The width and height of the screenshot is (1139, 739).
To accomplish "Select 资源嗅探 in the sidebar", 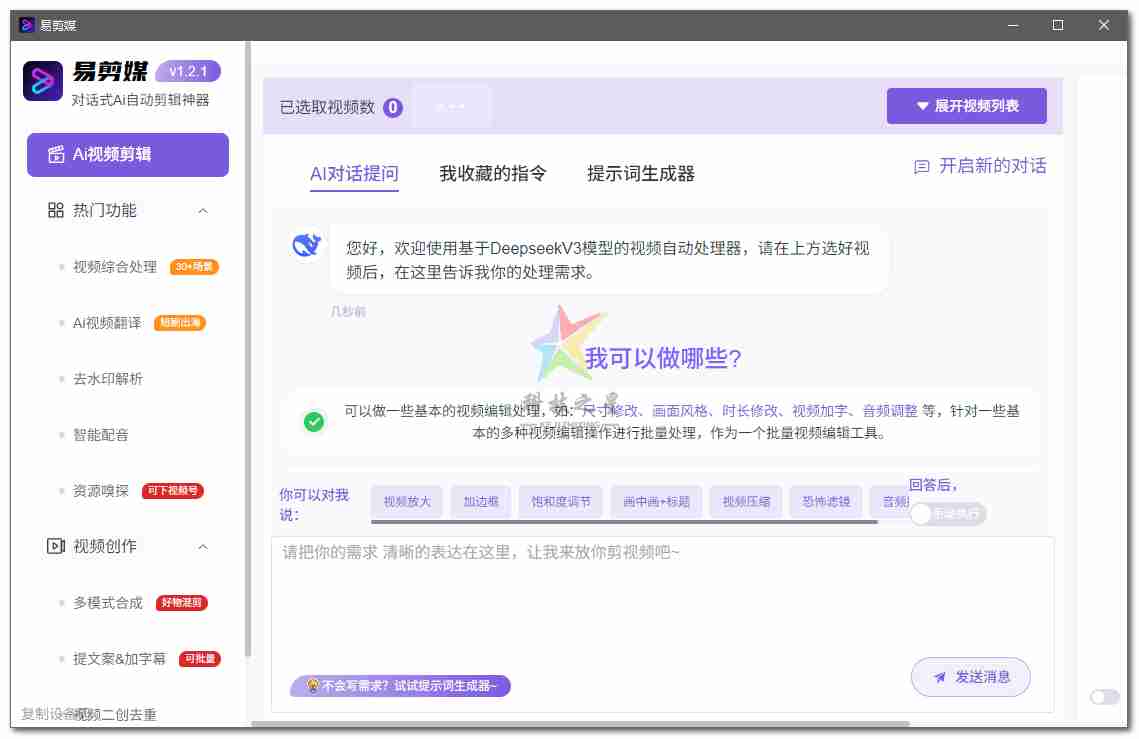I will tap(101, 490).
